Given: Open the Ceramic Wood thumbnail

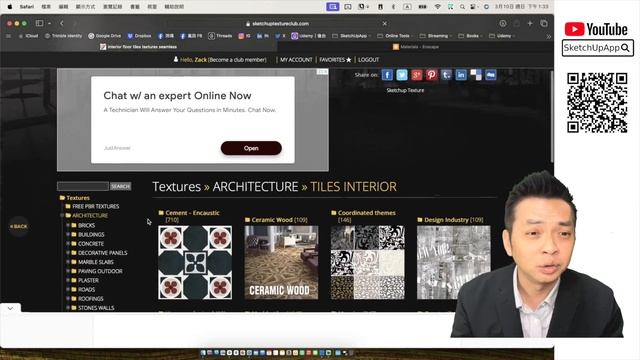Looking at the screenshot, I should (281, 262).
